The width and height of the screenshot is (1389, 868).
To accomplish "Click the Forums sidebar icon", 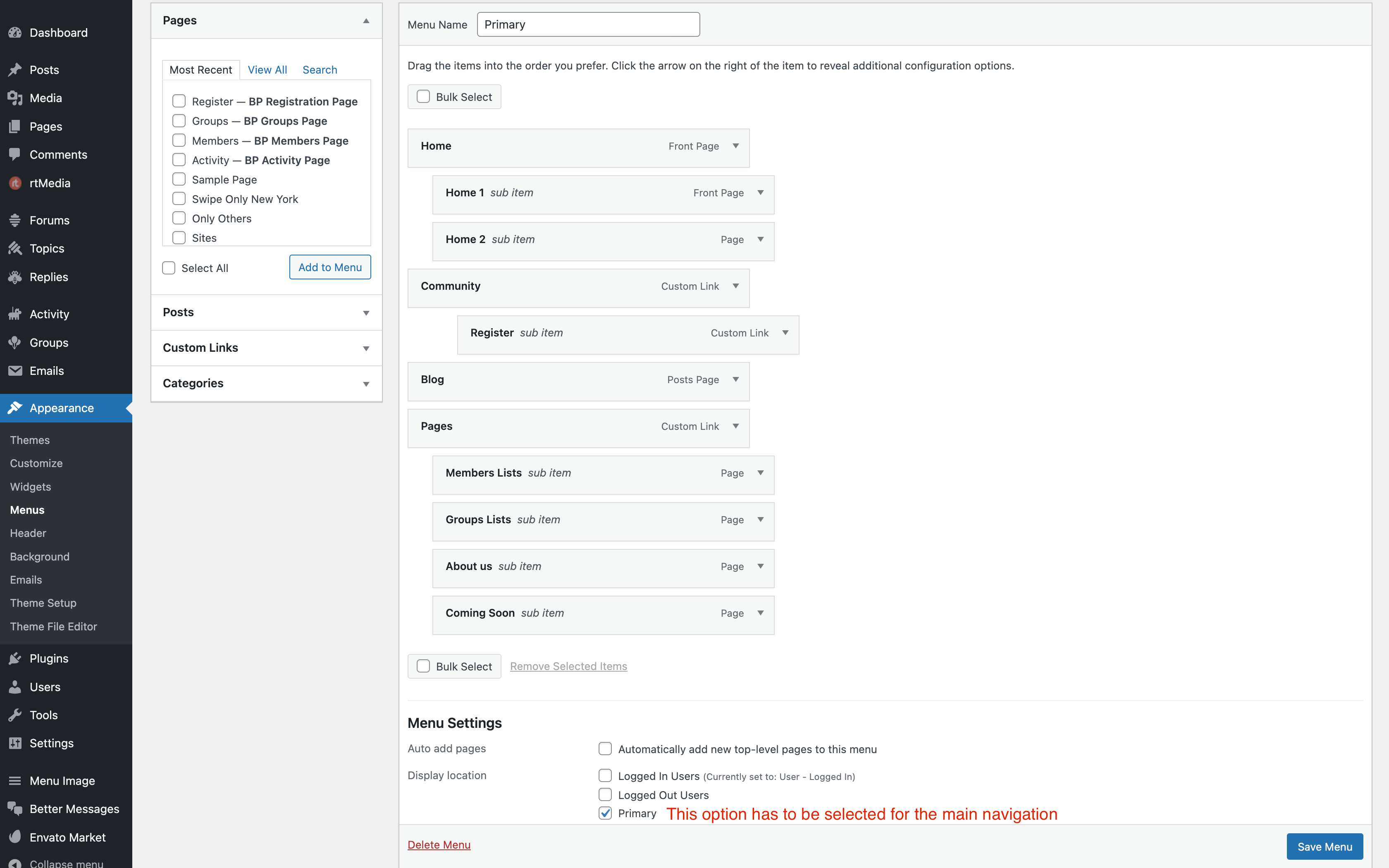I will tap(15, 220).
